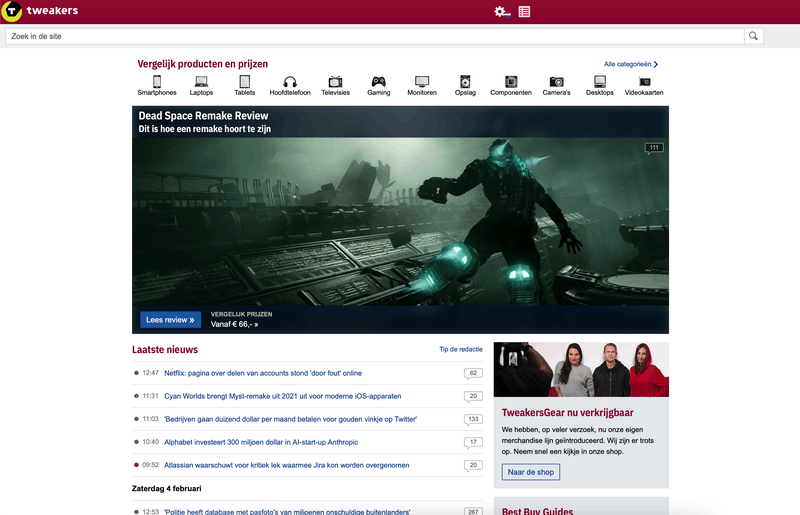The image size is (800, 515).
Task: Click the Vergelijk producten en prijzen heading
Action: click(x=203, y=64)
